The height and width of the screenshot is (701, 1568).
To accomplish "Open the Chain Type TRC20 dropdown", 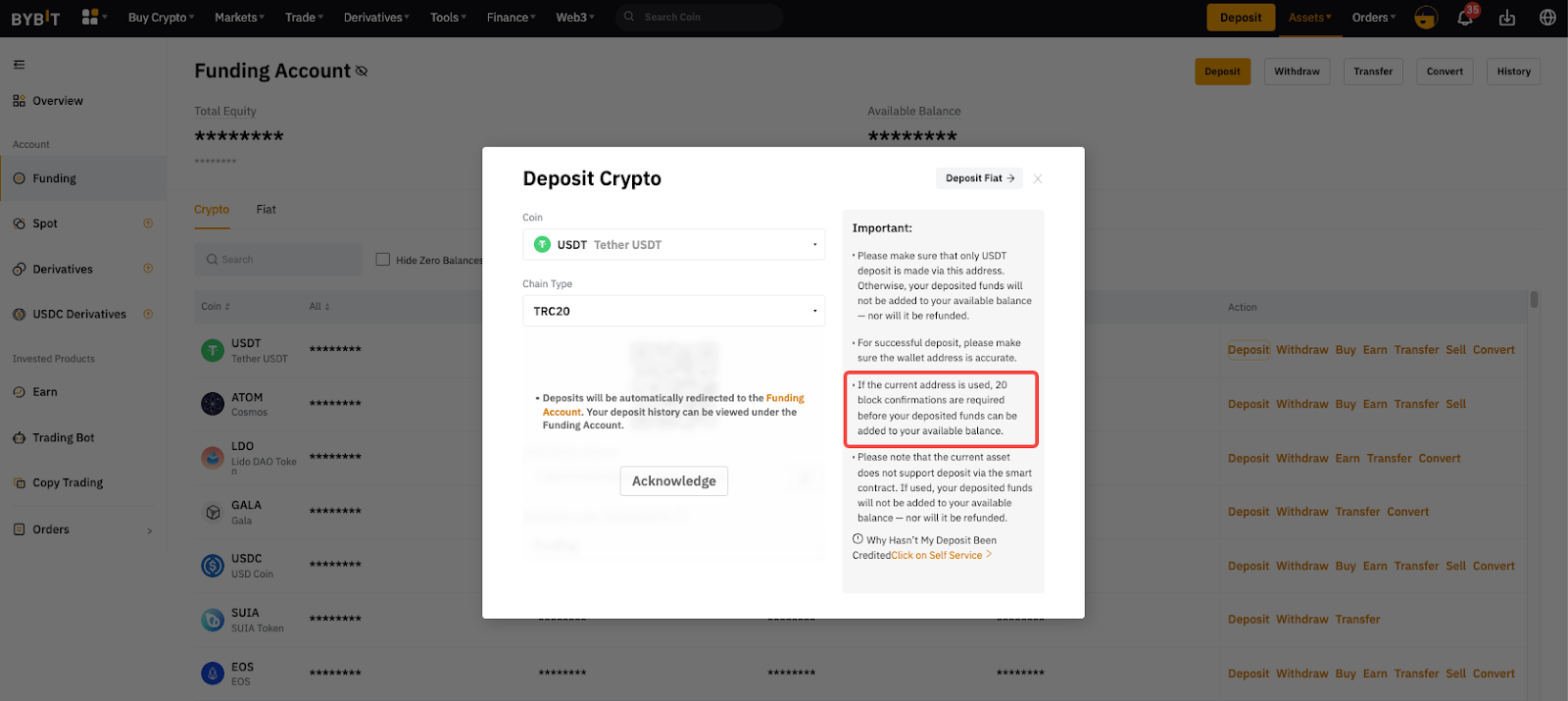I will (x=673, y=311).
